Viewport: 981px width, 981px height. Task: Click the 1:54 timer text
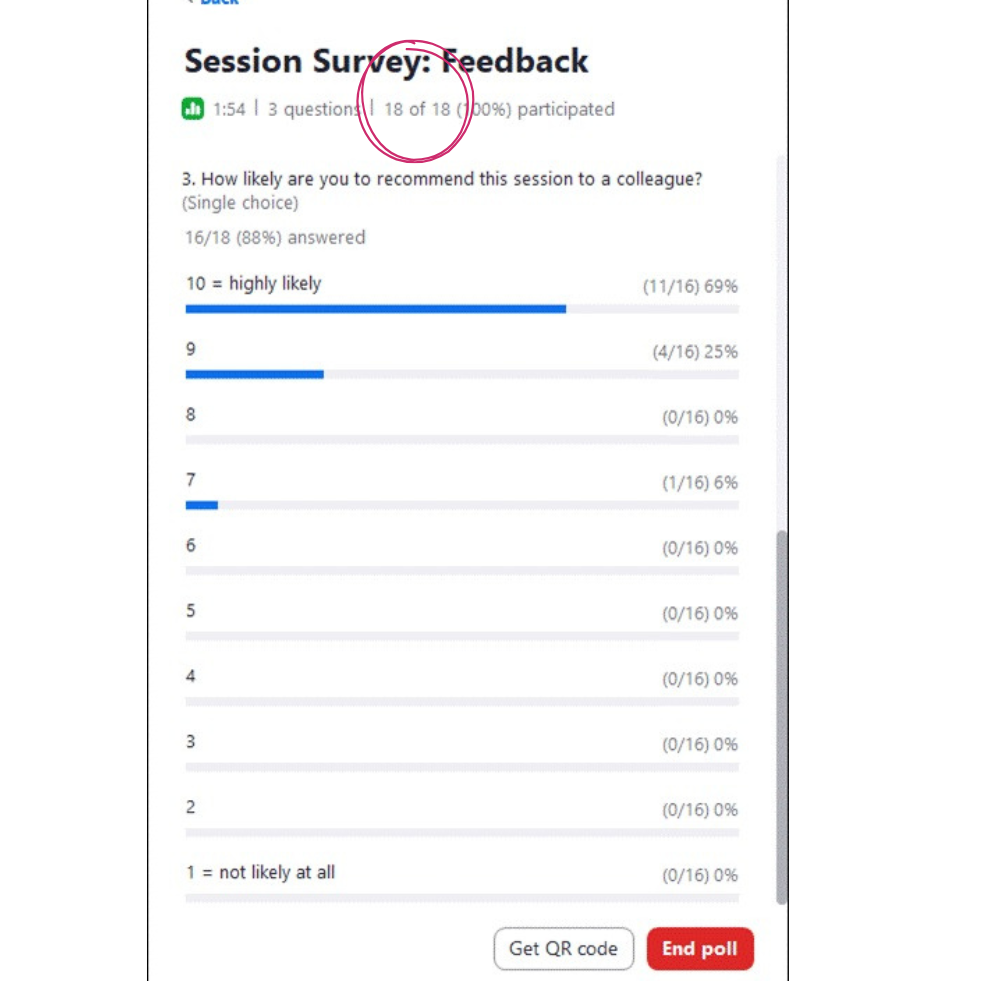coord(229,109)
